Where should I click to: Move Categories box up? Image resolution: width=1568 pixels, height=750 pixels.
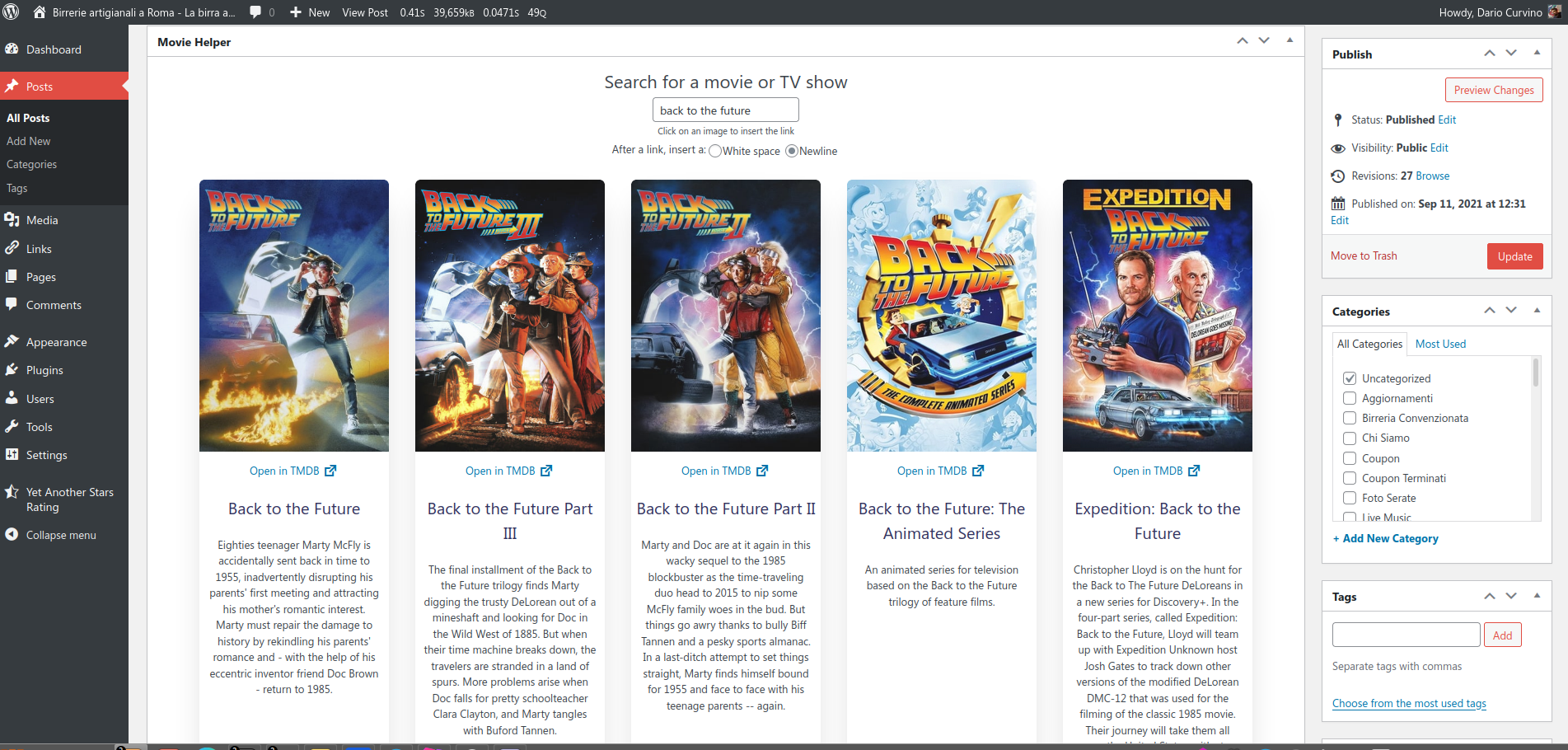coord(1490,310)
